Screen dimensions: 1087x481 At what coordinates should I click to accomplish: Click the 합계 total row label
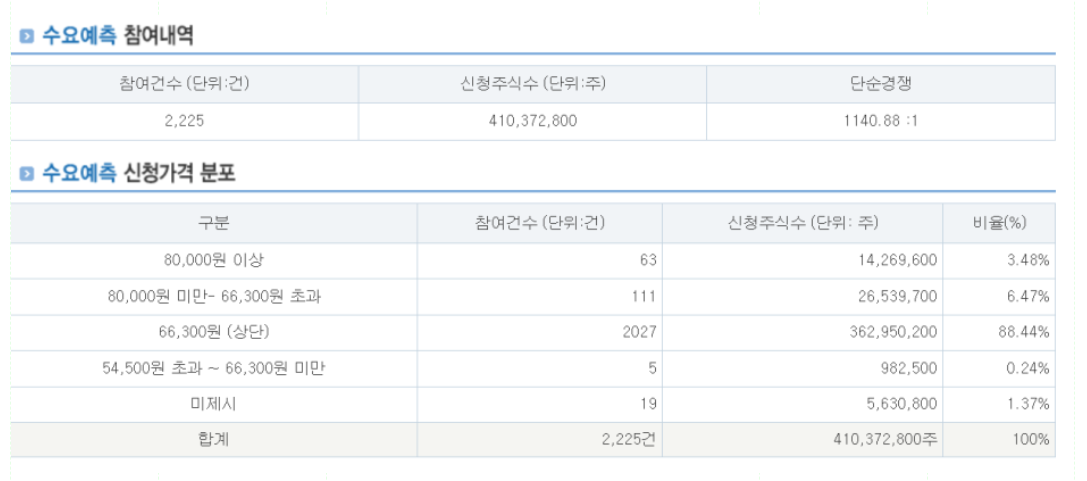[x=214, y=439]
